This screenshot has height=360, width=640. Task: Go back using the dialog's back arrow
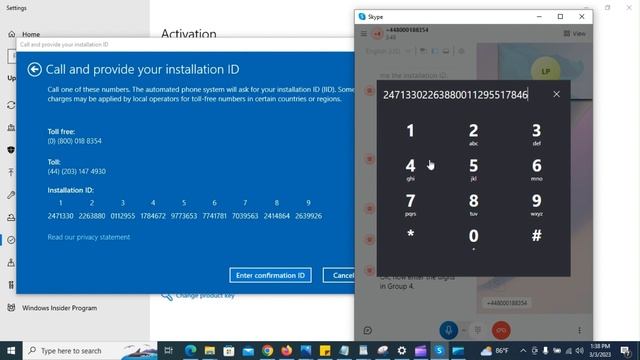[x=35, y=69]
